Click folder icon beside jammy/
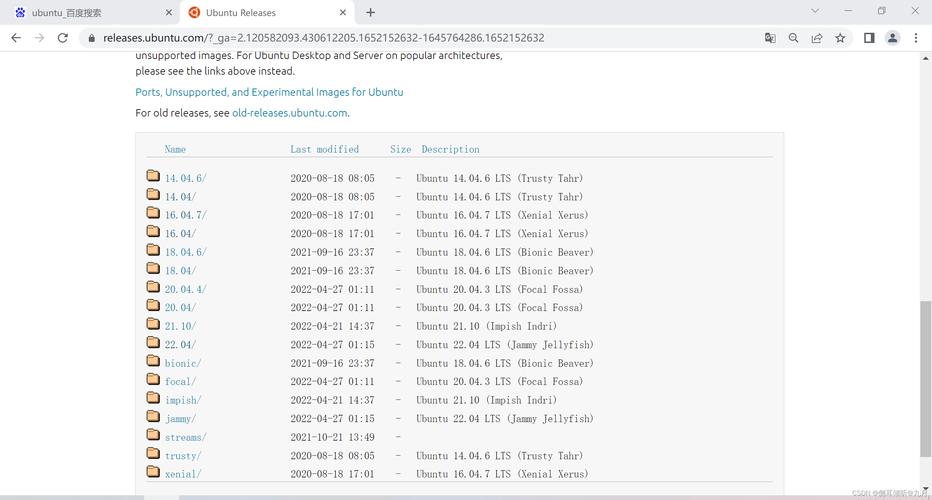 point(153,416)
